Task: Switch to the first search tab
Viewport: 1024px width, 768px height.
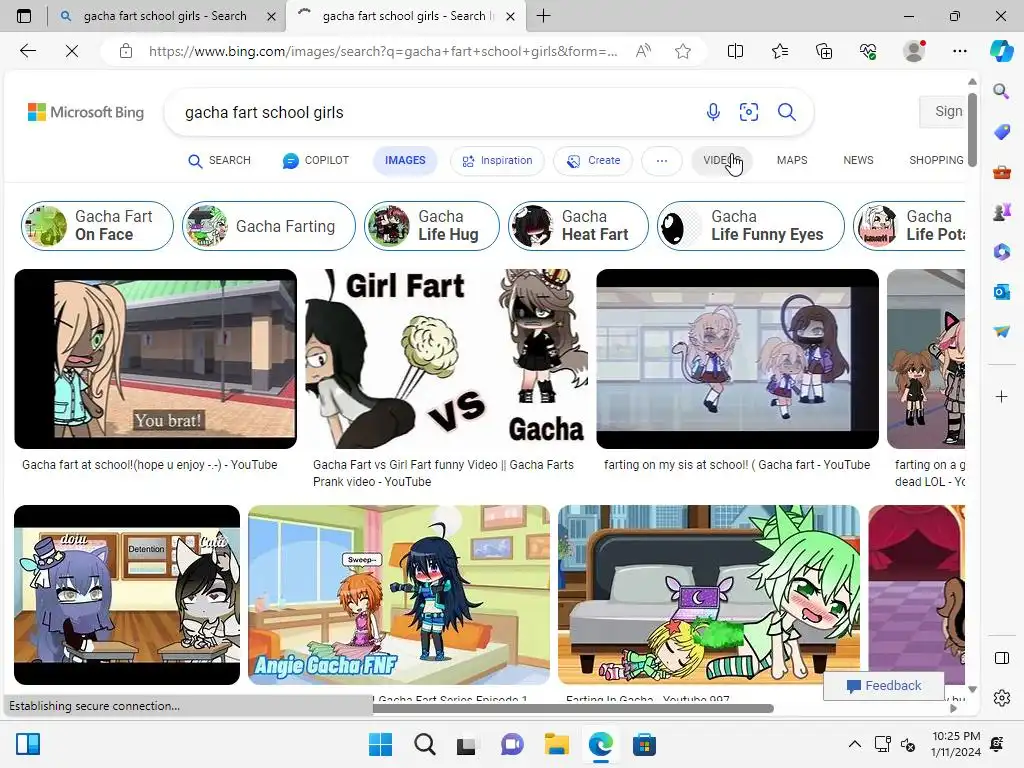Action: click(x=165, y=16)
